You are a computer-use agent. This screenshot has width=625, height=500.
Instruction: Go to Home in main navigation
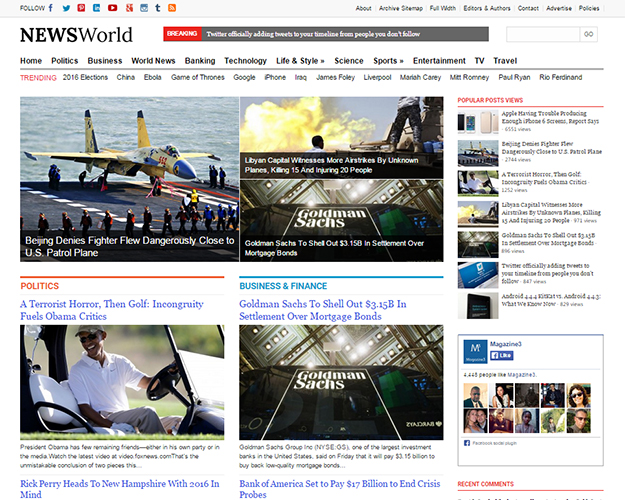(31, 61)
